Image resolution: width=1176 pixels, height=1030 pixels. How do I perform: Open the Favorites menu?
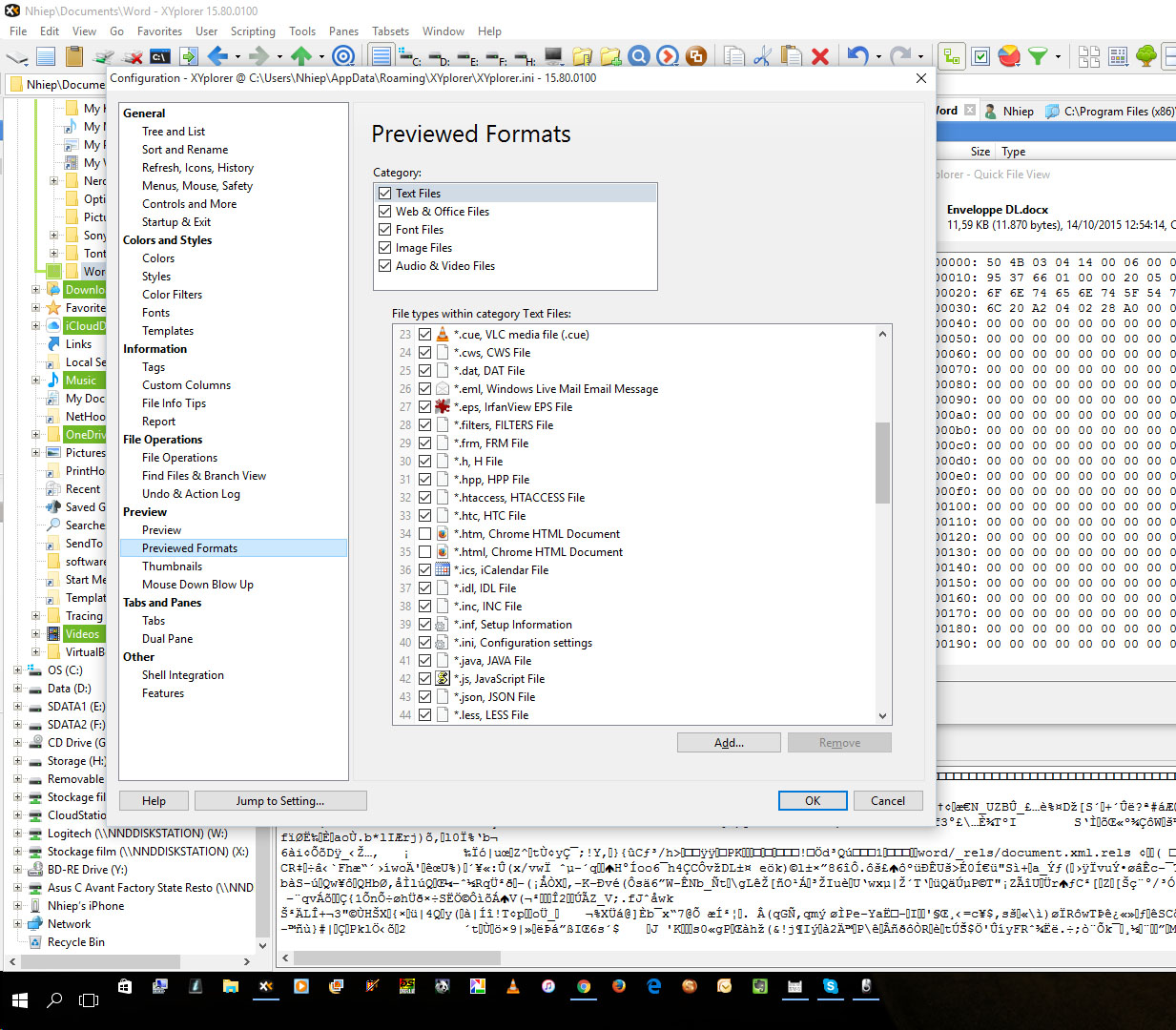(x=159, y=31)
